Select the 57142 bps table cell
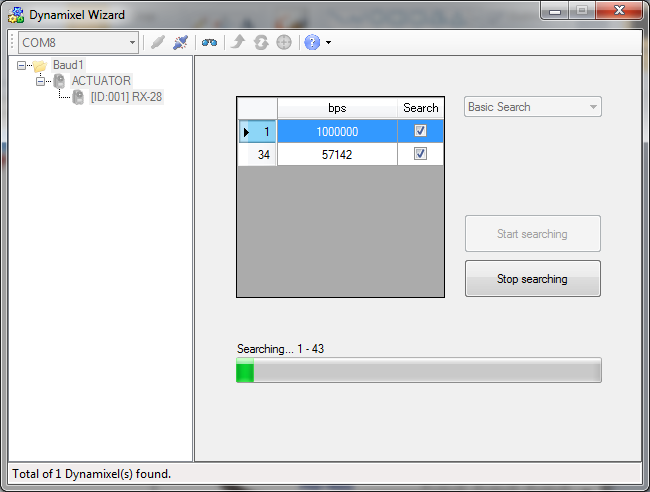 (337, 154)
